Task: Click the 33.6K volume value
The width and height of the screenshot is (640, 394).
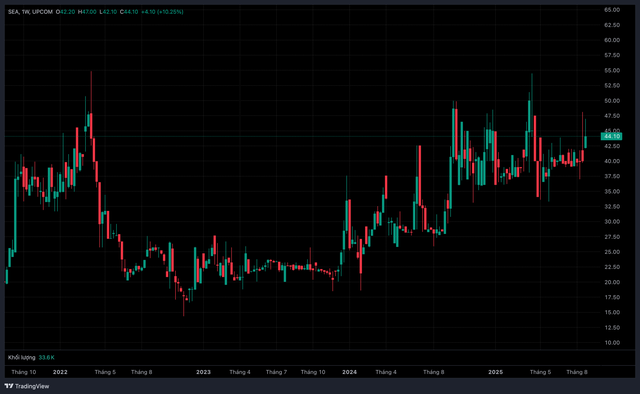Action: (46, 357)
